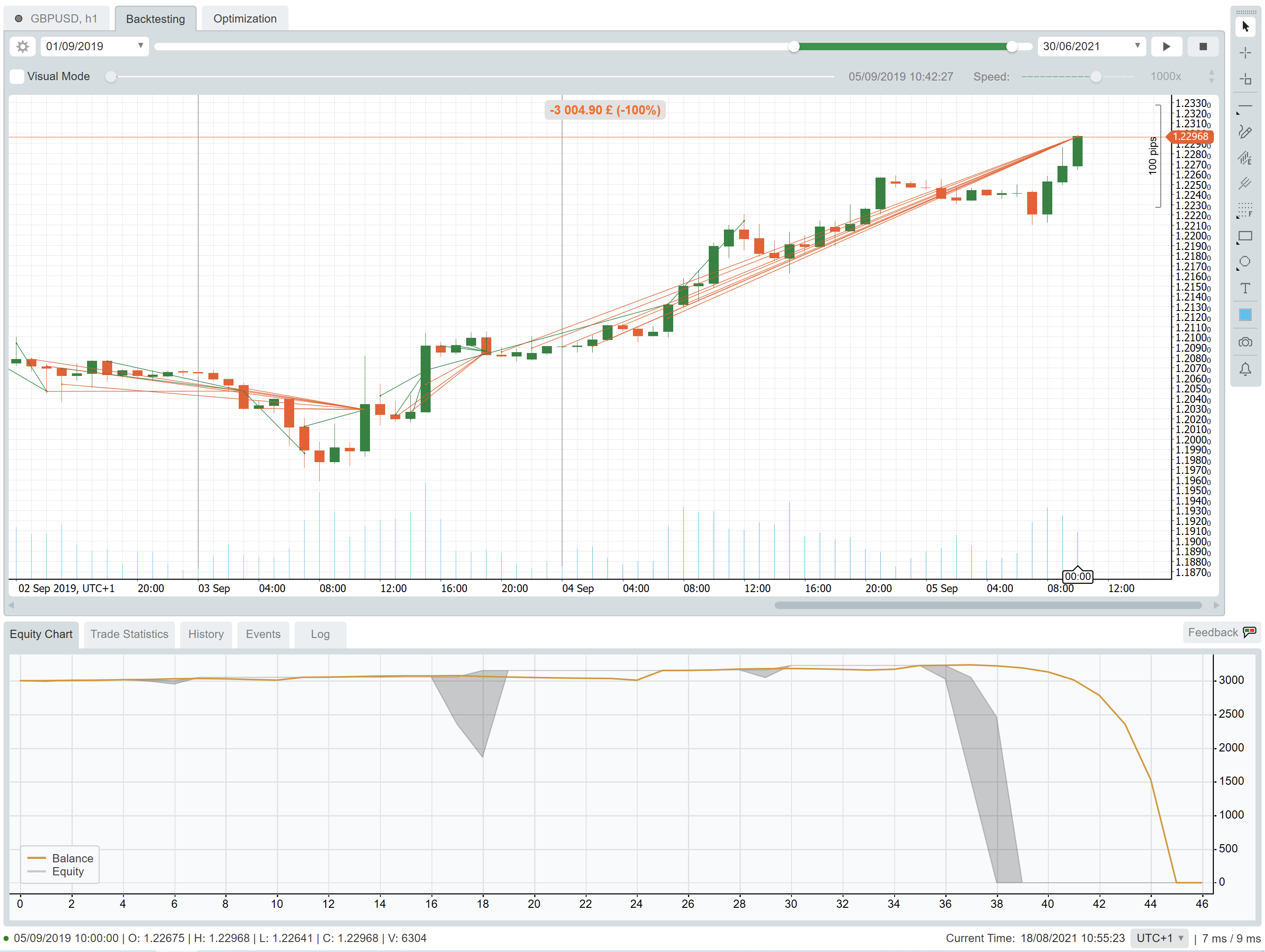This screenshot has width=1265, height=952.
Task: Select the rectangle shape tool
Action: (x=1245, y=236)
